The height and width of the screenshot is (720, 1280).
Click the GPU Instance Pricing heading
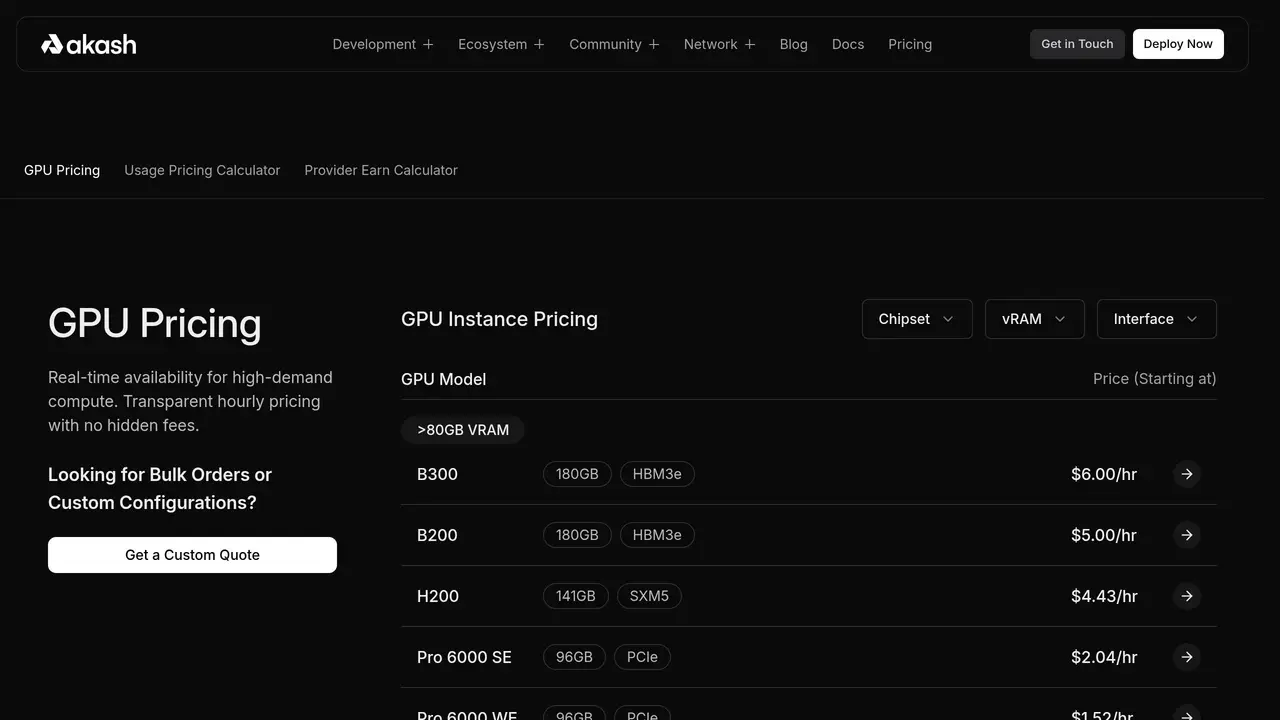coord(499,319)
